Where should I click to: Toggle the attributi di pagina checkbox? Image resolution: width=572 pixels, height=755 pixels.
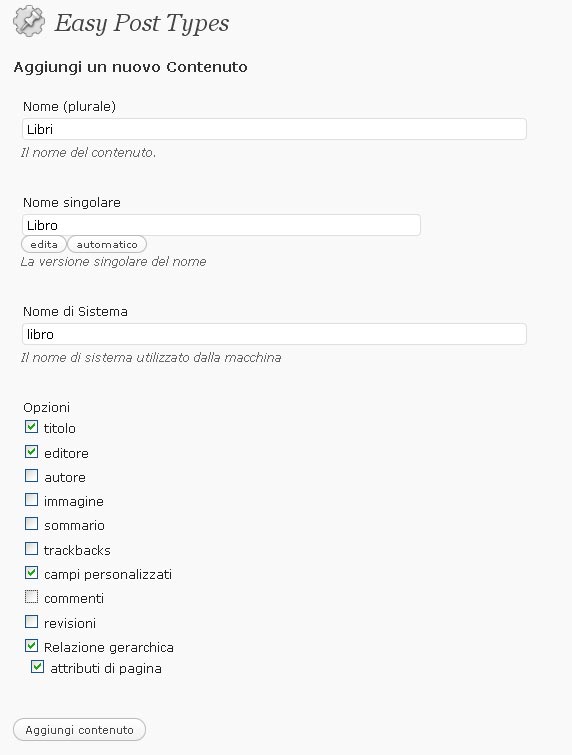click(x=38, y=667)
